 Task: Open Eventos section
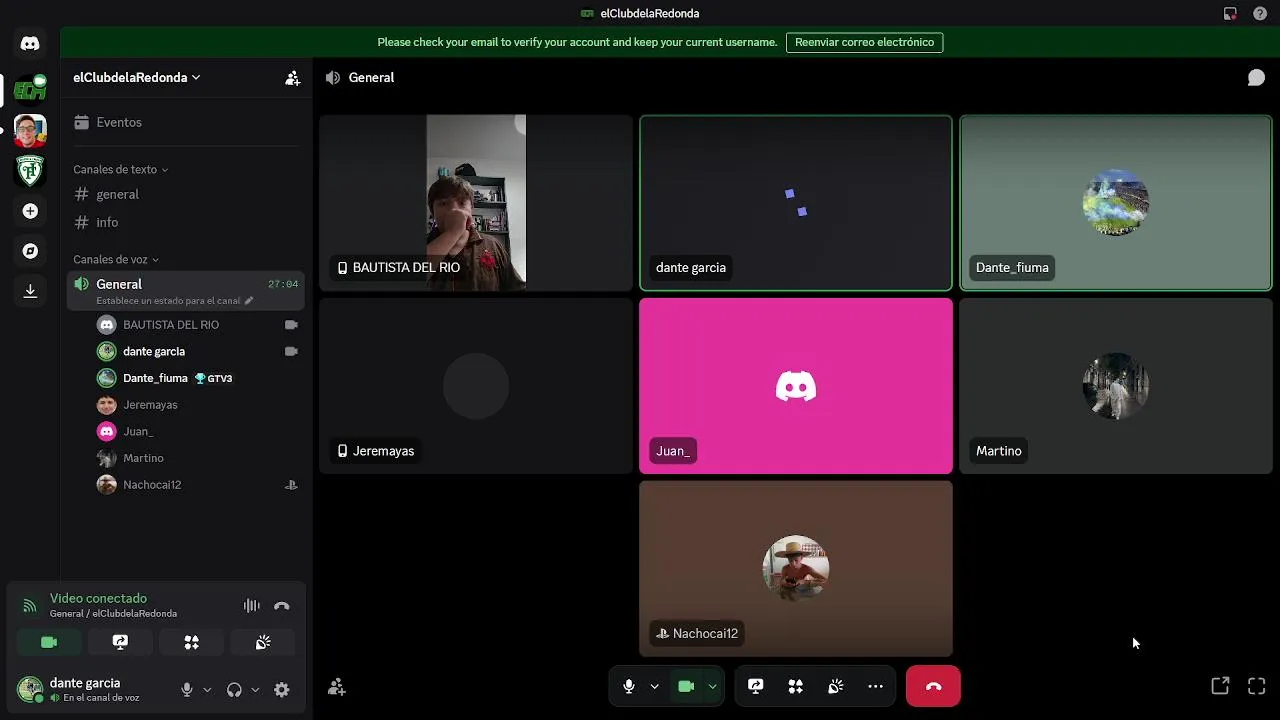pos(186,122)
